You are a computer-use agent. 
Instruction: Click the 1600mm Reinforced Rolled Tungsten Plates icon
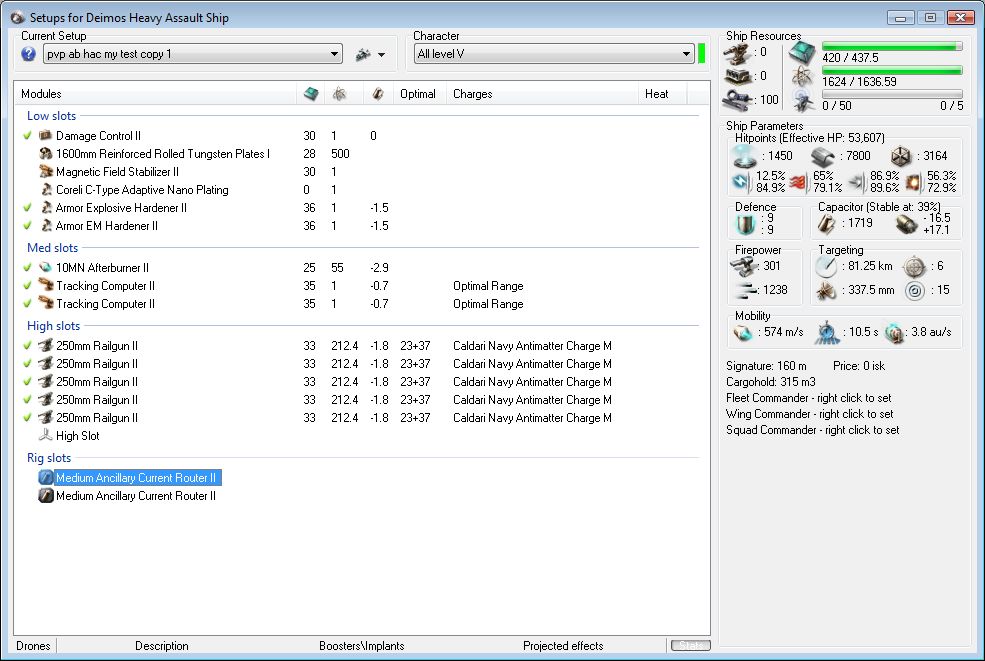[x=45, y=153]
